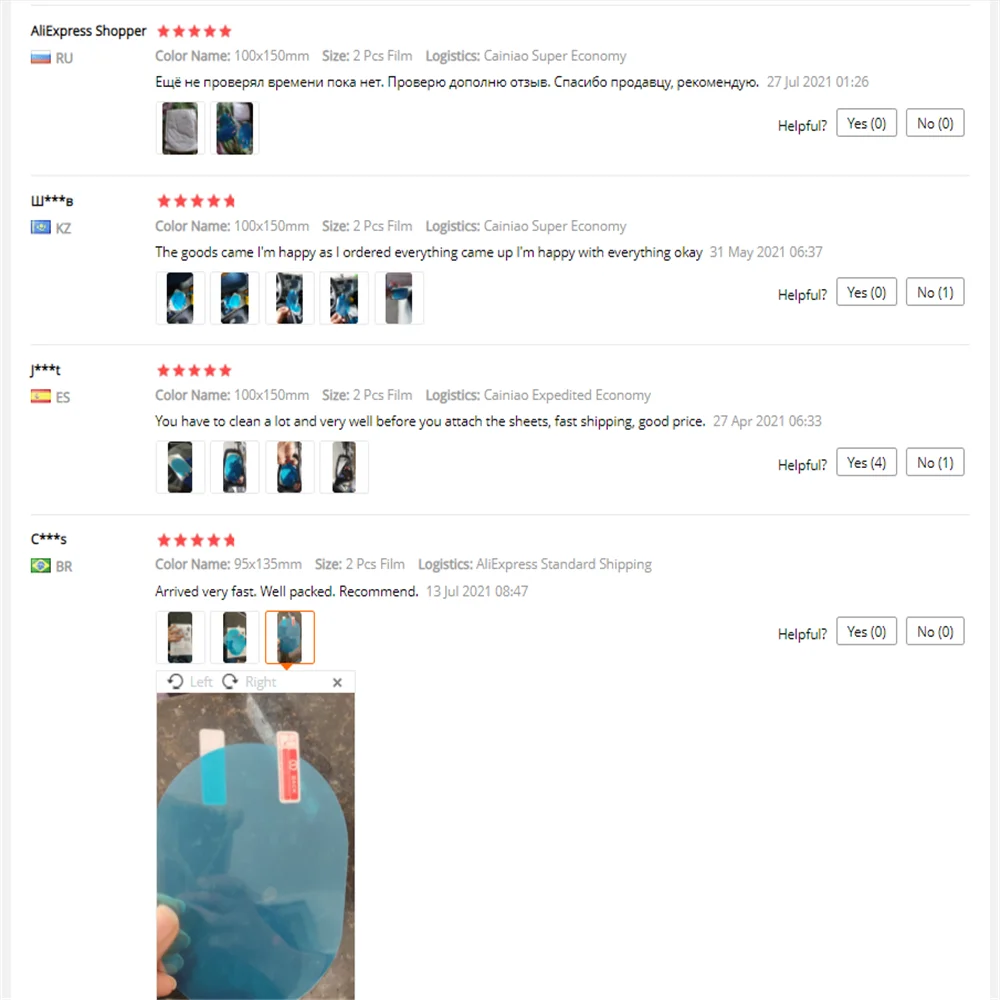1000x1000 pixels.
Task: Click the Russian flag icon next to RU
Action: (41, 58)
